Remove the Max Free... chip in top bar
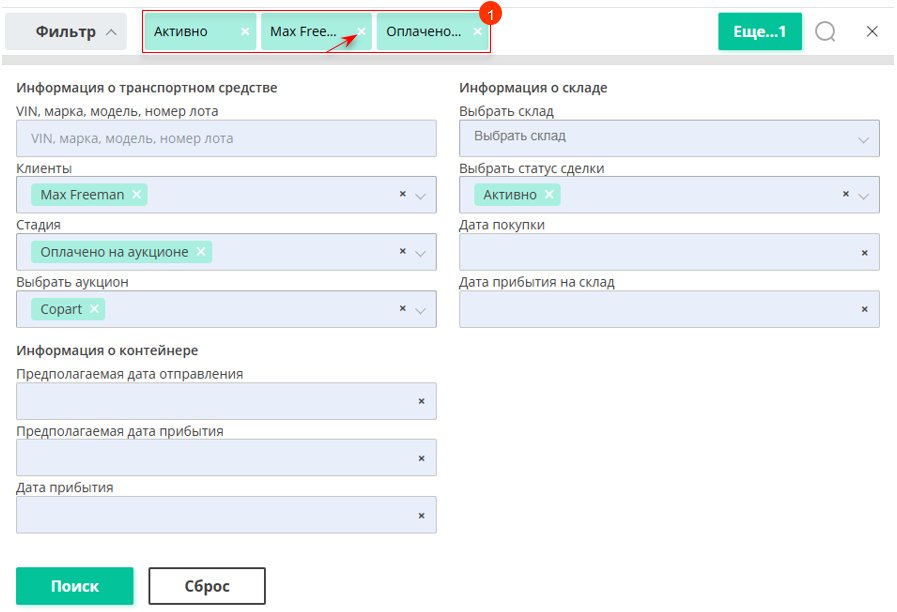 point(362,31)
